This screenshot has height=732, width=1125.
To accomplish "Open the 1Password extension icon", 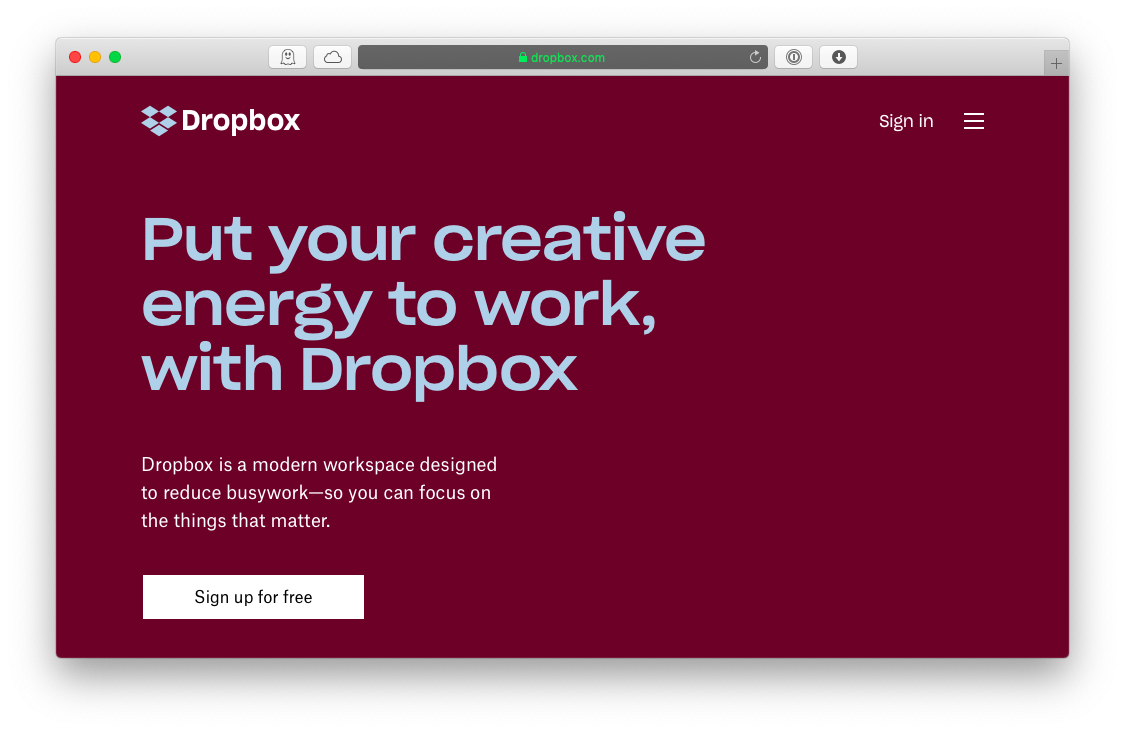I will coord(794,57).
